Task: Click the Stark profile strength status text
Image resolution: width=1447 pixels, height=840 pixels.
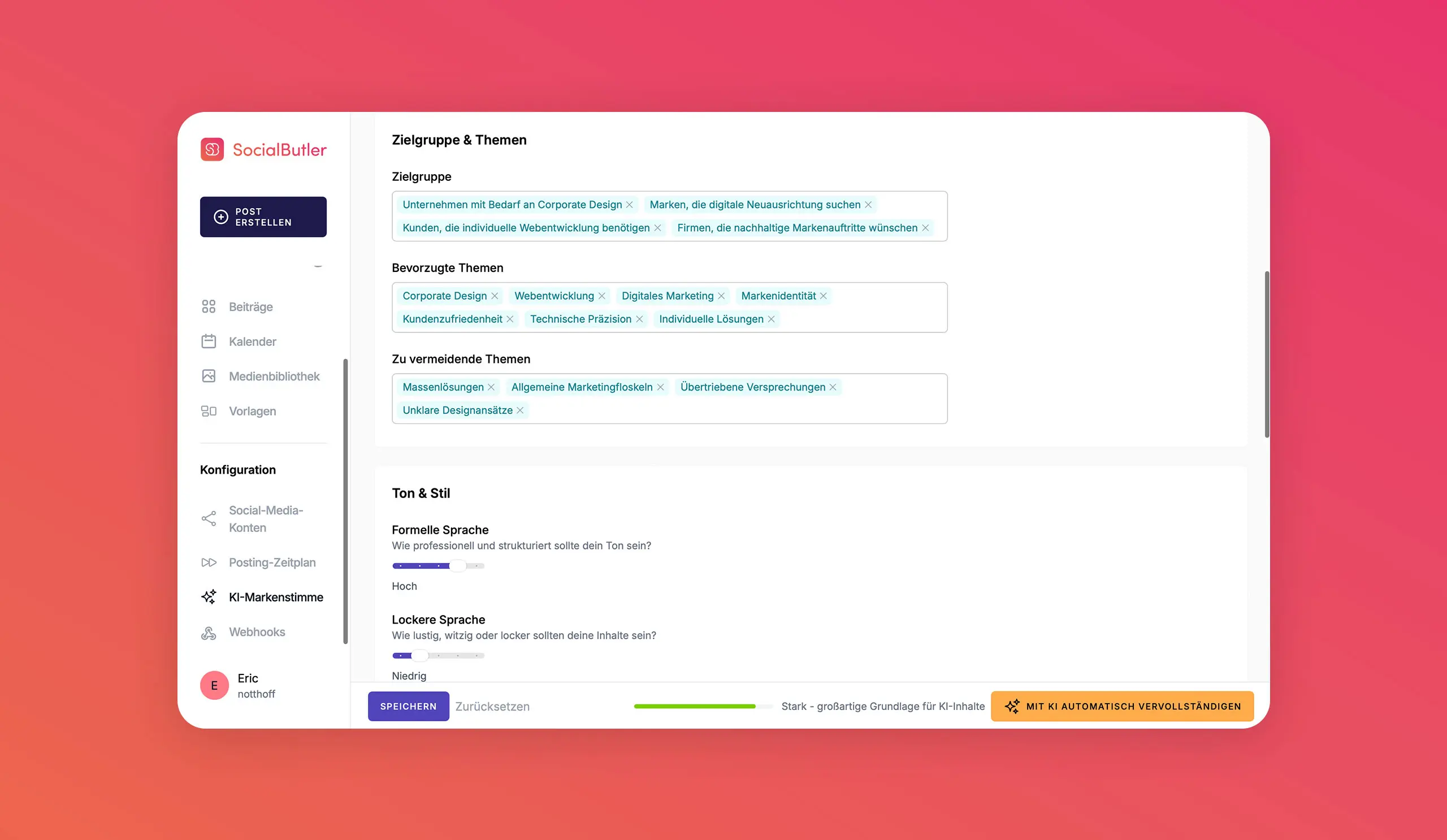Action: tap(882, 707)
